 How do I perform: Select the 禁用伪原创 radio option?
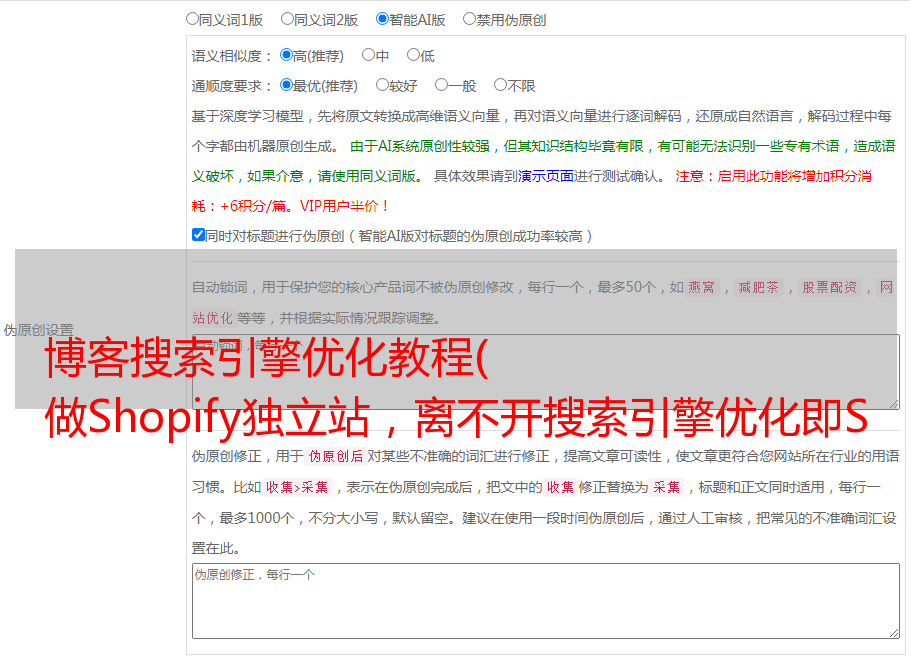[469, 19]
